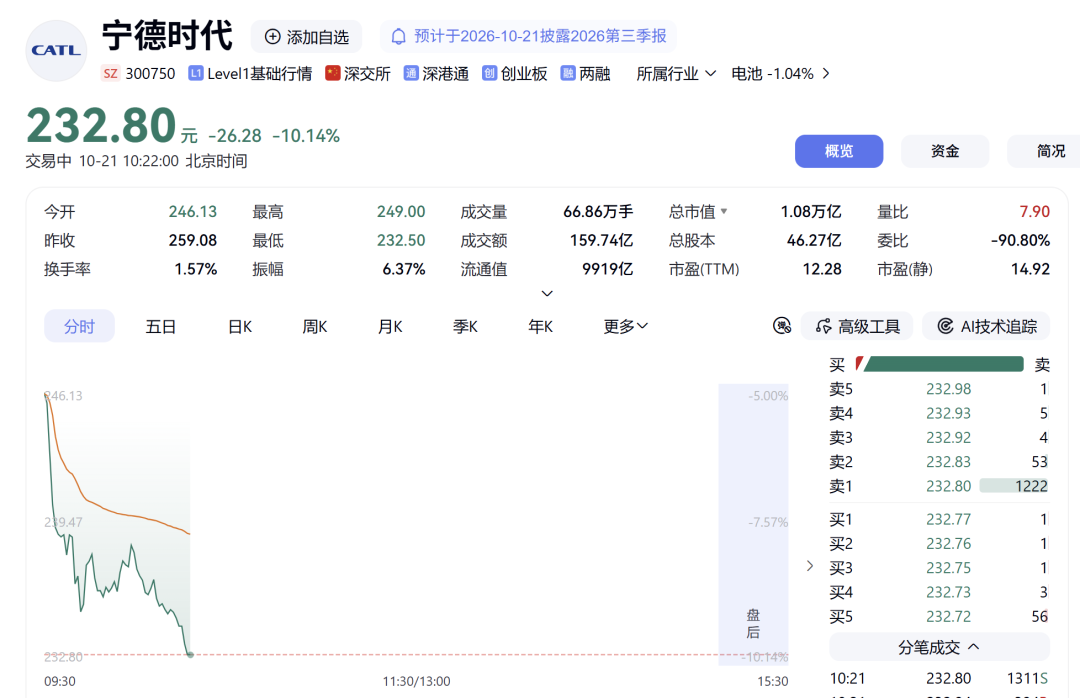Collapse the 分笔成交 section
The image size is (1080, 698).
pos(939,648)
